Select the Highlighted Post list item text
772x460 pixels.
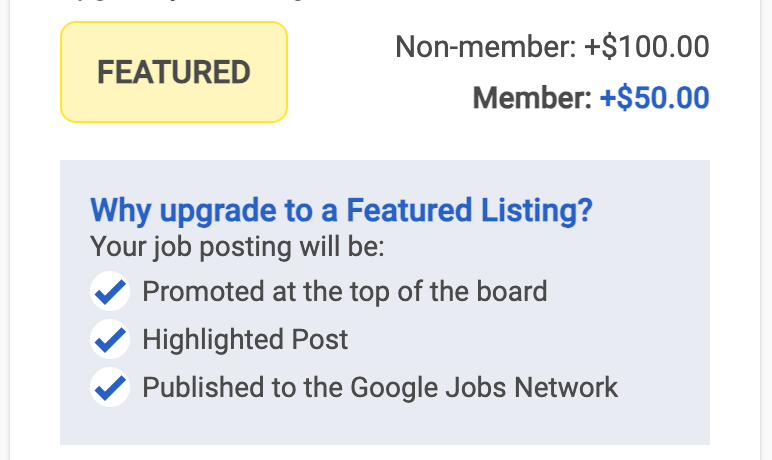click(245, 339)
